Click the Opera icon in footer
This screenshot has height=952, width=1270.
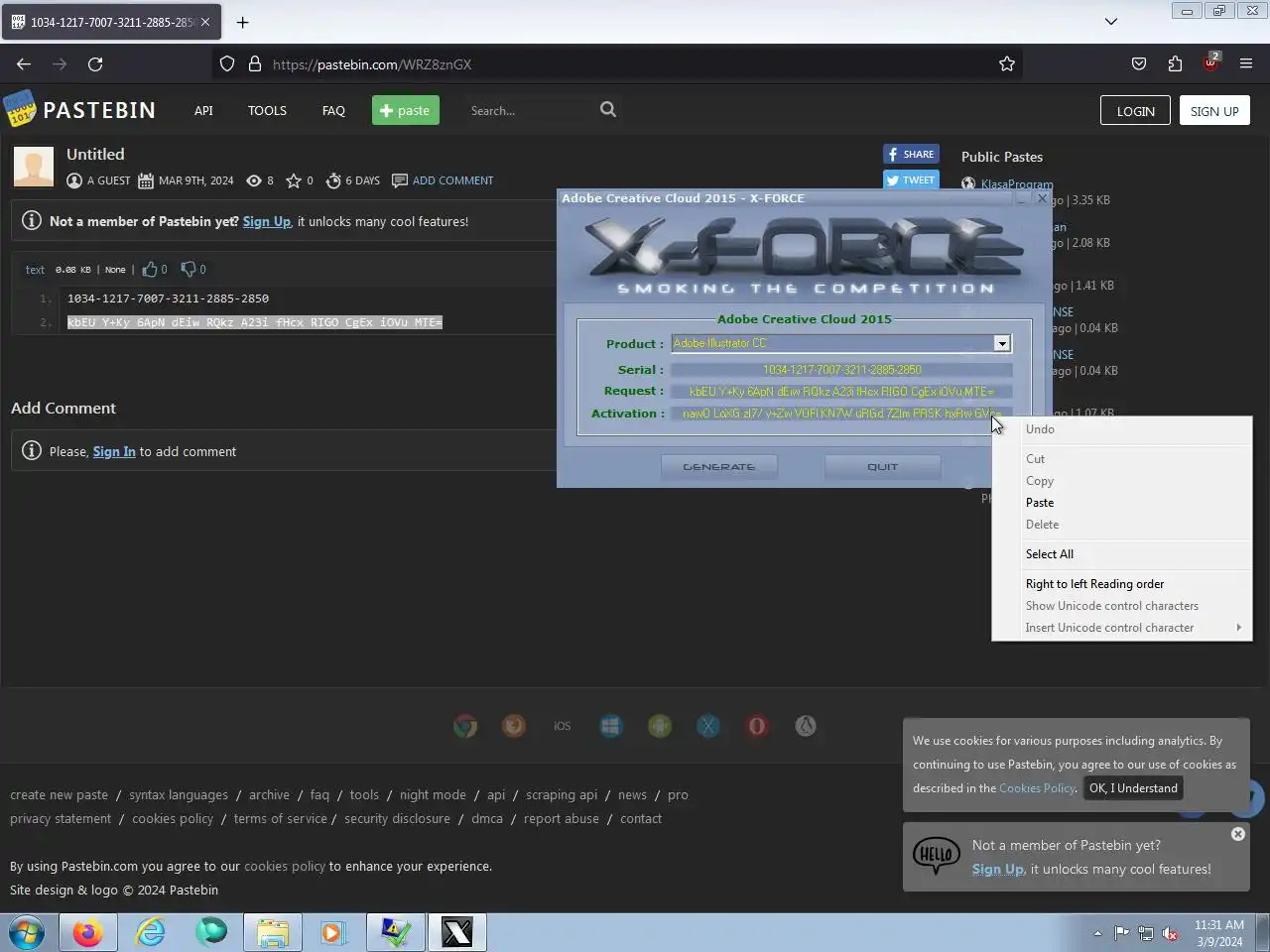pyautogui.click(x=757, y=727)
